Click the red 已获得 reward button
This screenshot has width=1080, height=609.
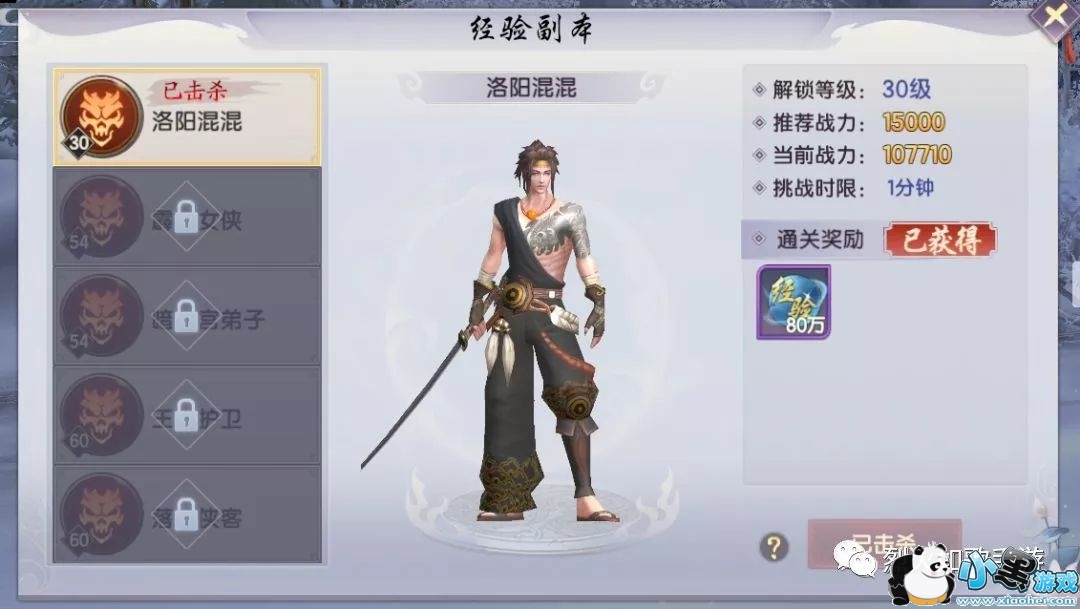click(x=940, y=240)
